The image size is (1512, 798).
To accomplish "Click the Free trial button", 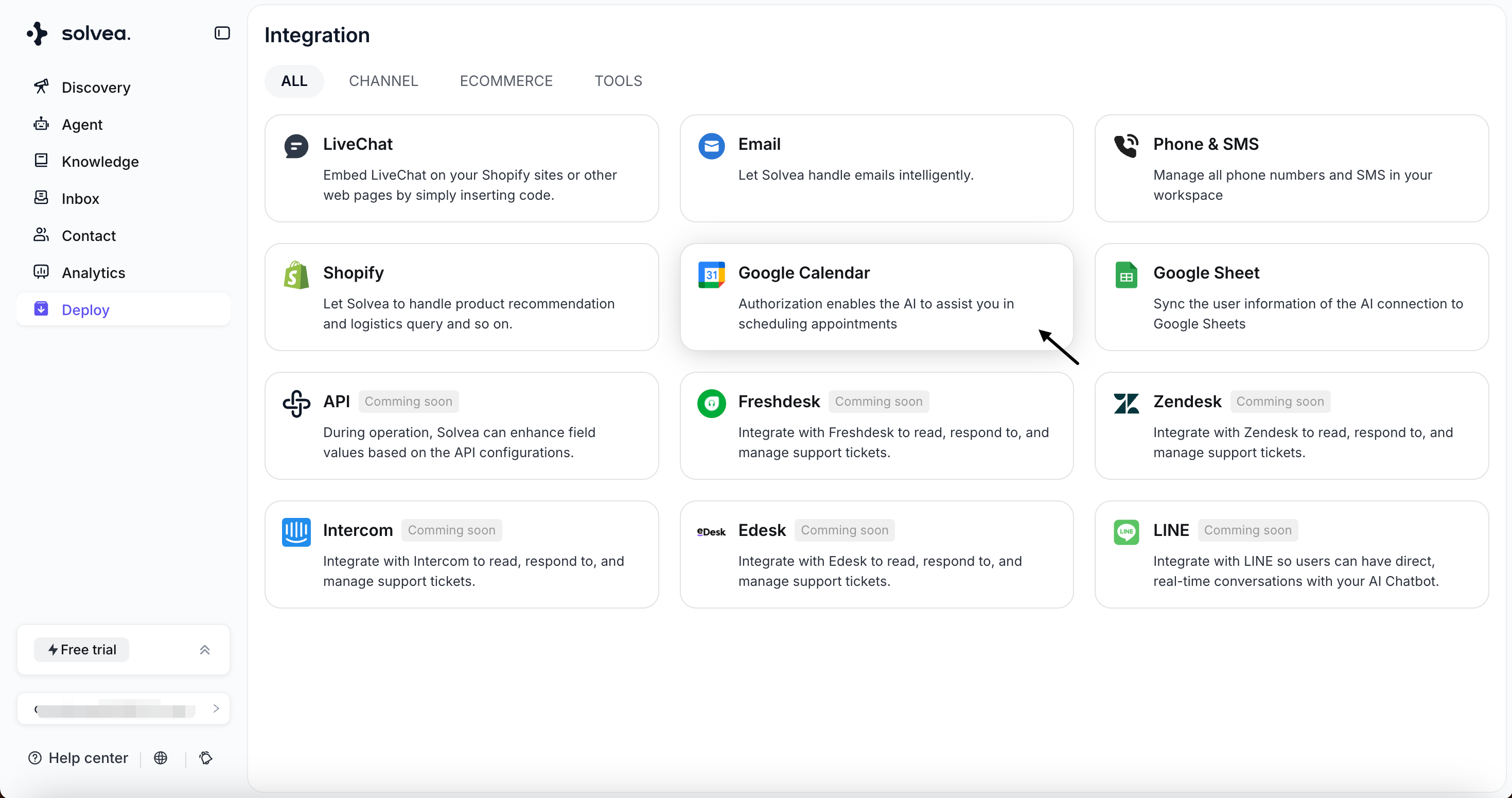I will pos(82,650).
